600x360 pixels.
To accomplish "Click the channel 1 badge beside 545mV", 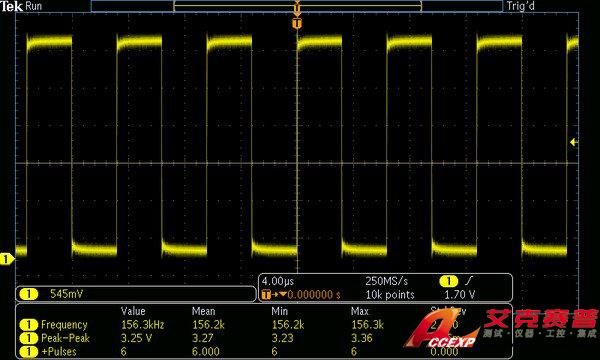I will (28, 294).
